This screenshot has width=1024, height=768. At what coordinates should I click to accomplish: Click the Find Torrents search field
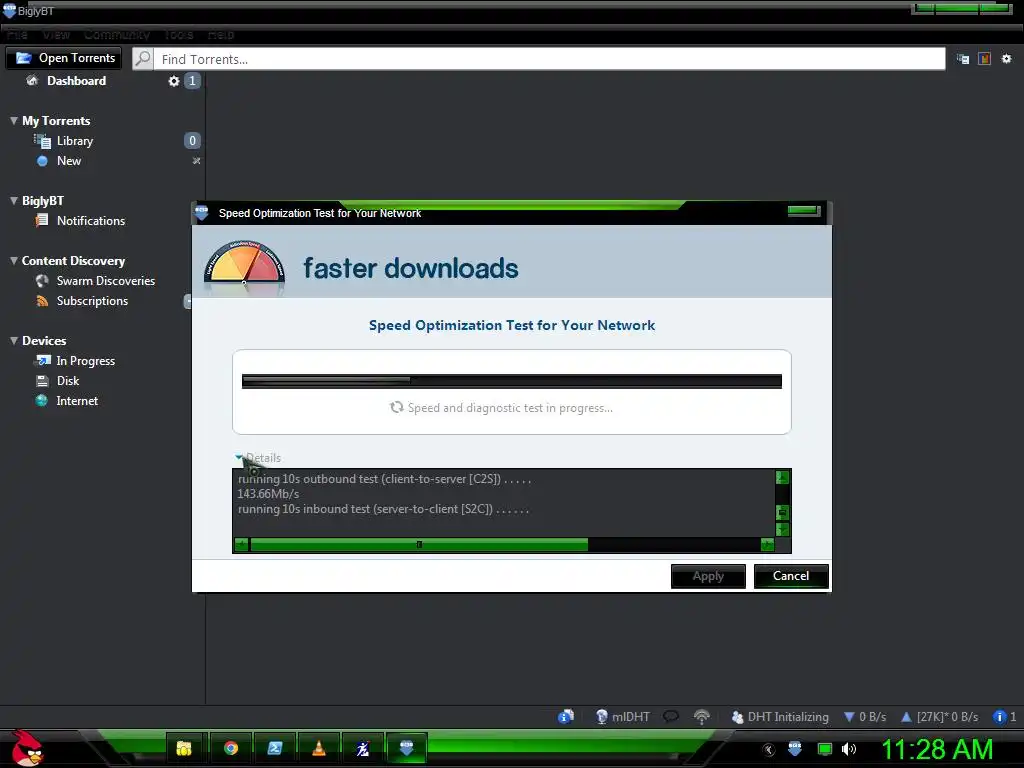pyautogui.click(x=549, y=59)
